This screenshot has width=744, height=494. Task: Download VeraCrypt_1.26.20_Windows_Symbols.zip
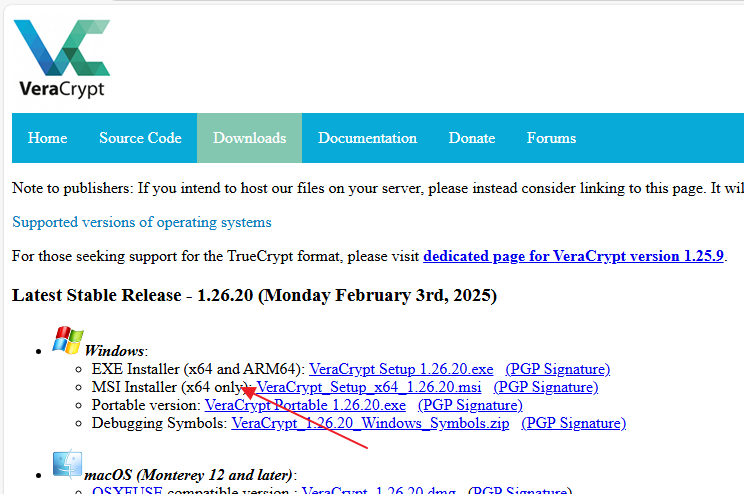[370, 423]
